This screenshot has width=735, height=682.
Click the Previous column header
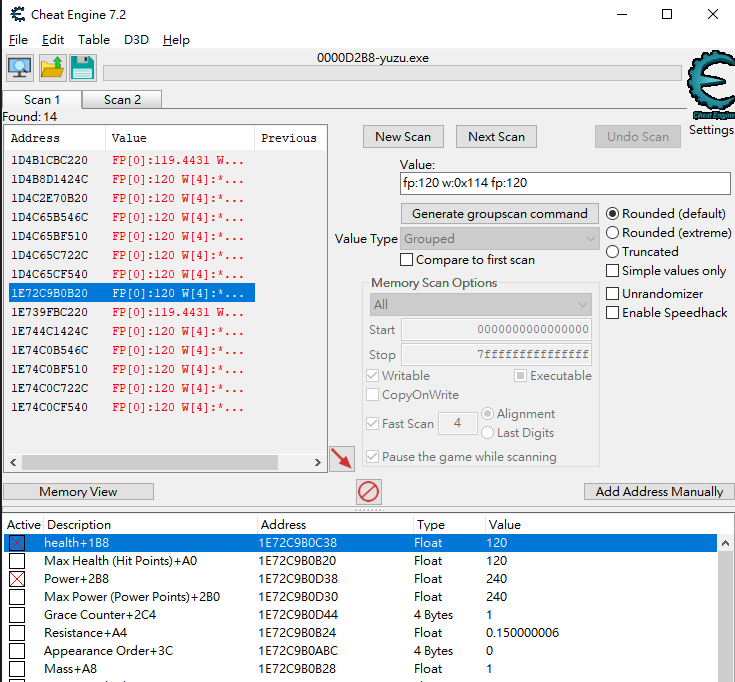[x=289, y=138]
